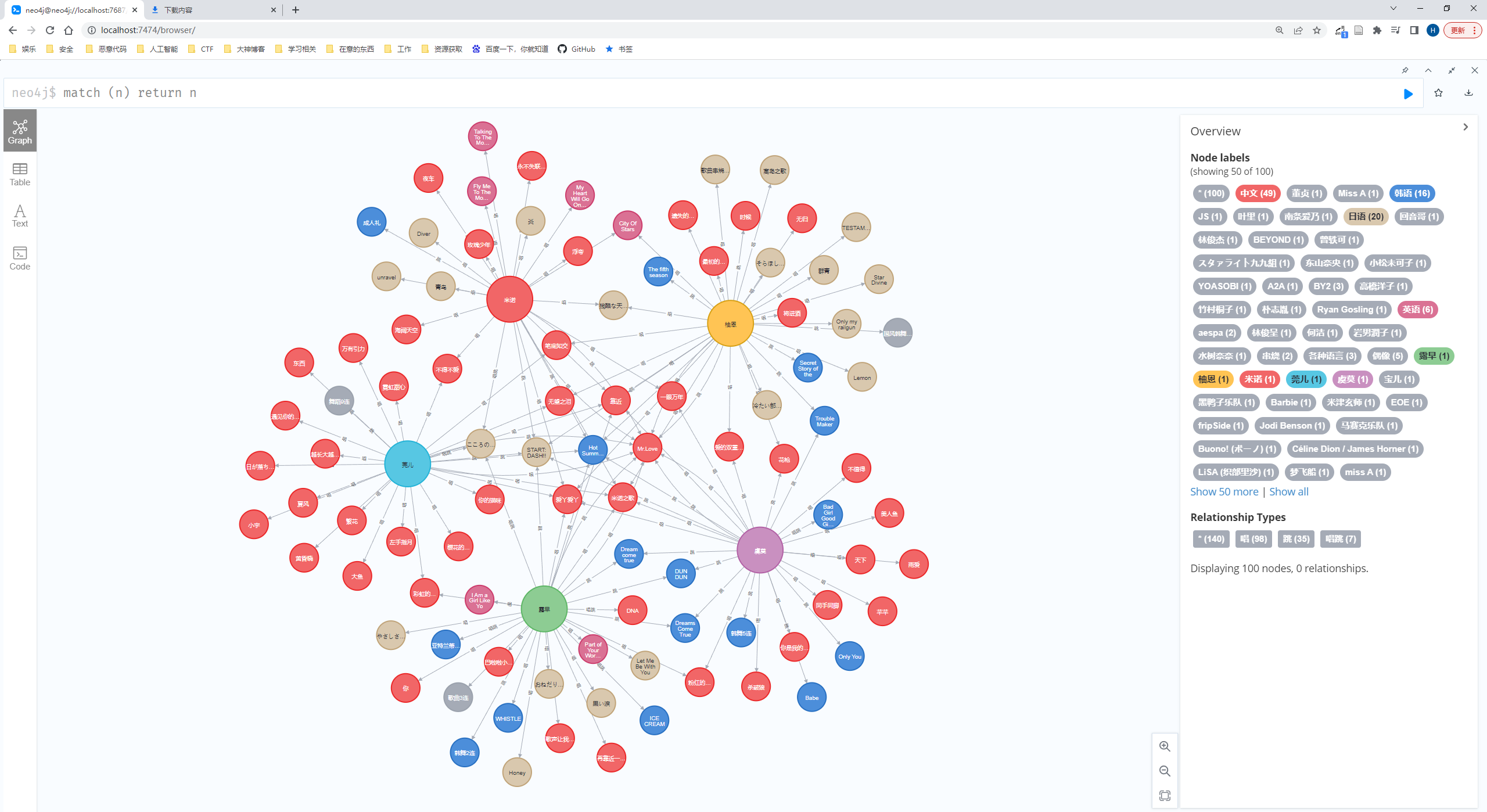
Task: Open the Table result view
Action: coord(20,174)
